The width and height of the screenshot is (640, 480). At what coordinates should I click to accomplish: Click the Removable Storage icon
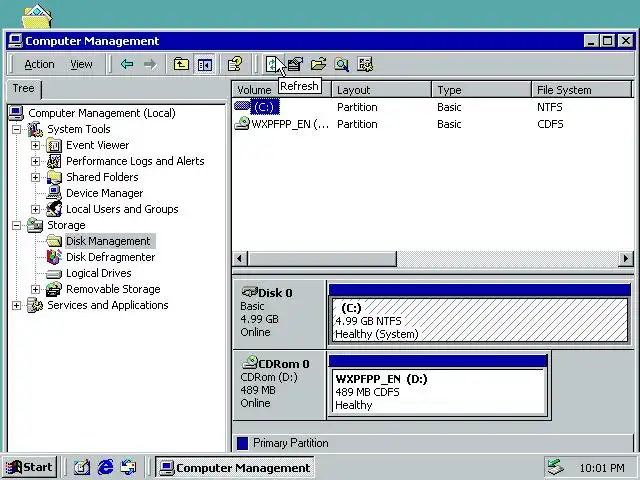pyautogui.click(x=54, y=289)
